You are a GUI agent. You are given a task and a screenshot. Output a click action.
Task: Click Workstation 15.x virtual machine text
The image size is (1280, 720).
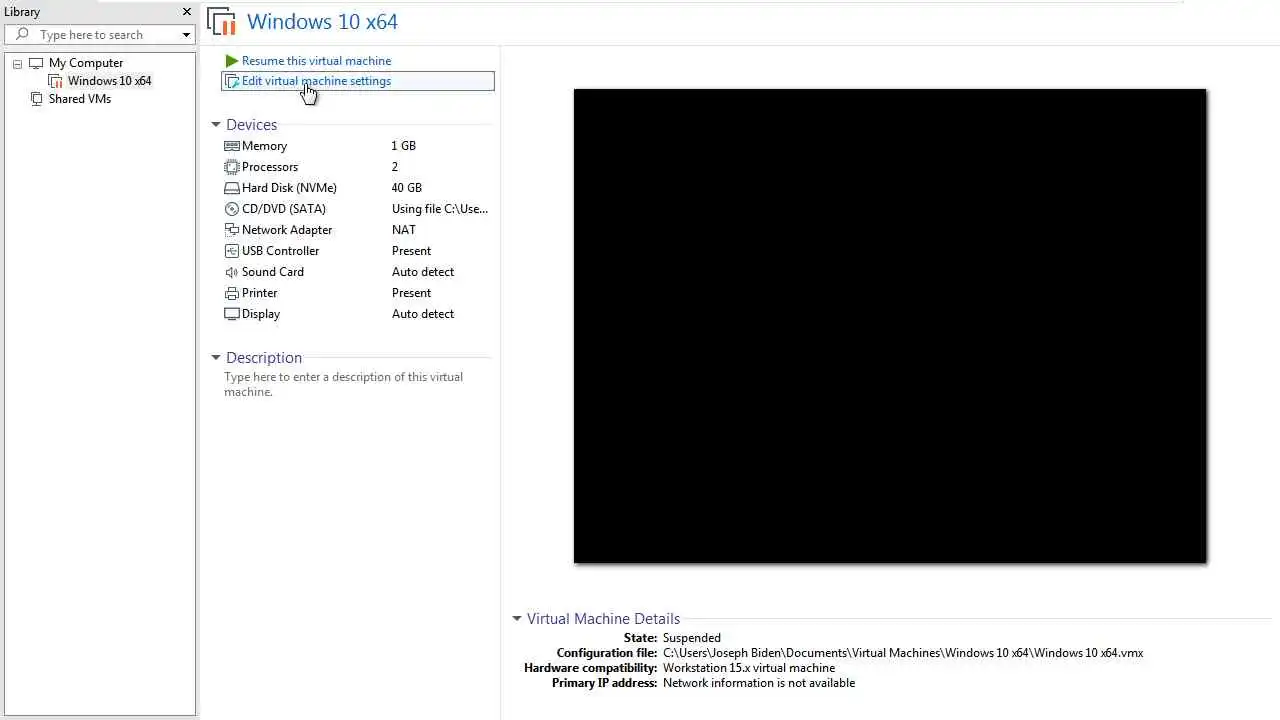(x=749, y=668)
